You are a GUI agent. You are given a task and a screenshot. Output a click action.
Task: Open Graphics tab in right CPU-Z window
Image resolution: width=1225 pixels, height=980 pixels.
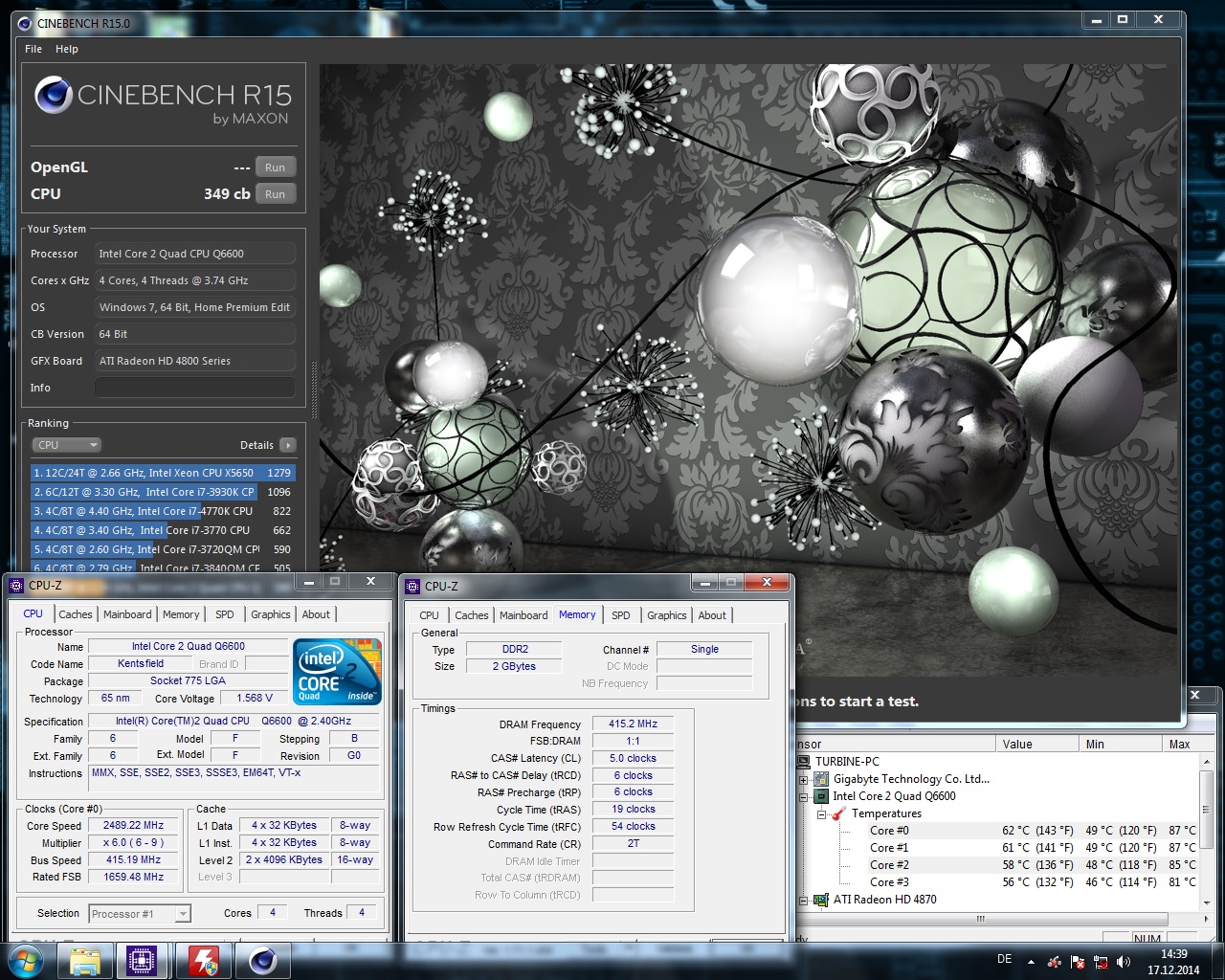667,615
